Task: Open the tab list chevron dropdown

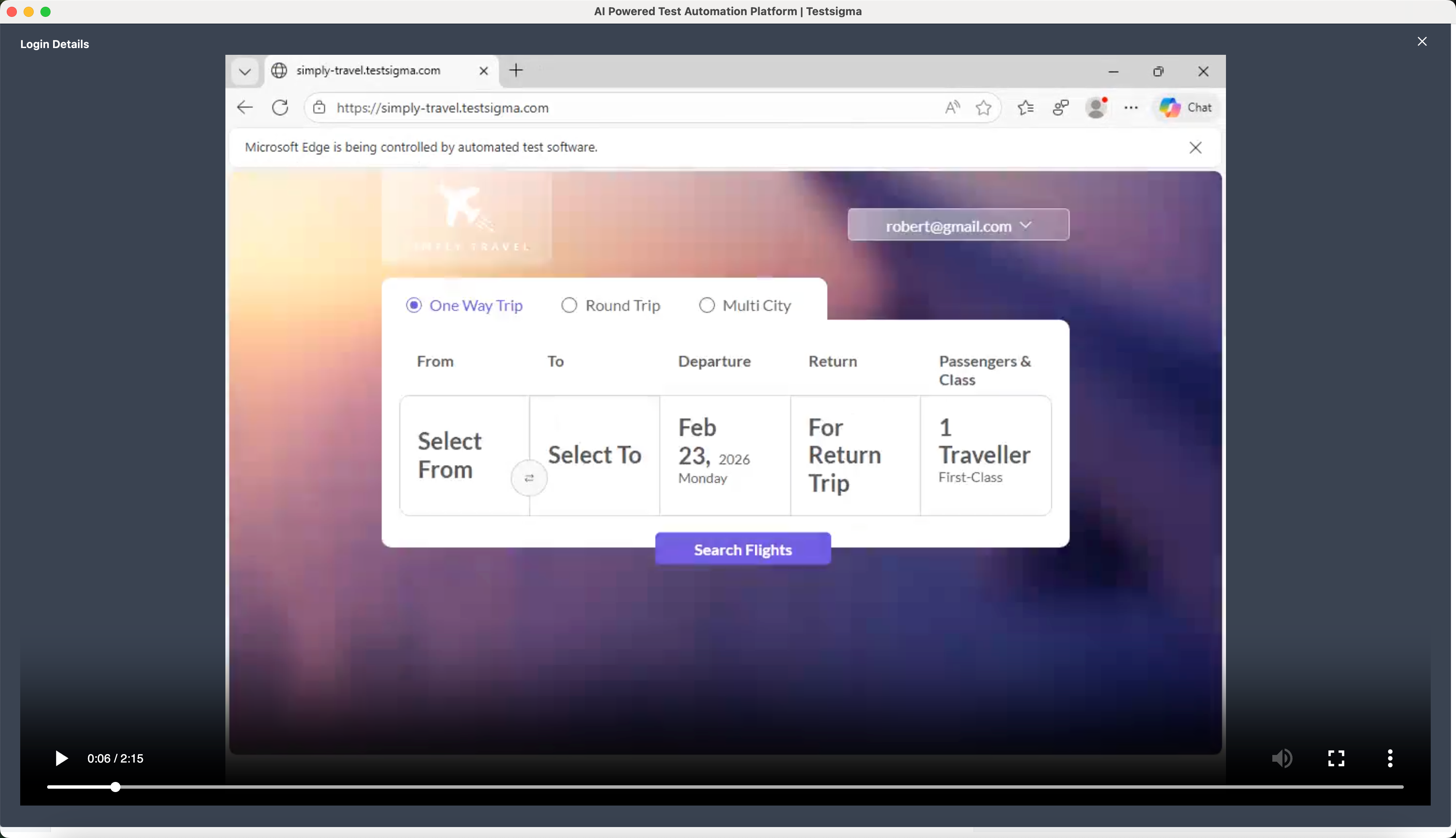Action: [245, 71]
